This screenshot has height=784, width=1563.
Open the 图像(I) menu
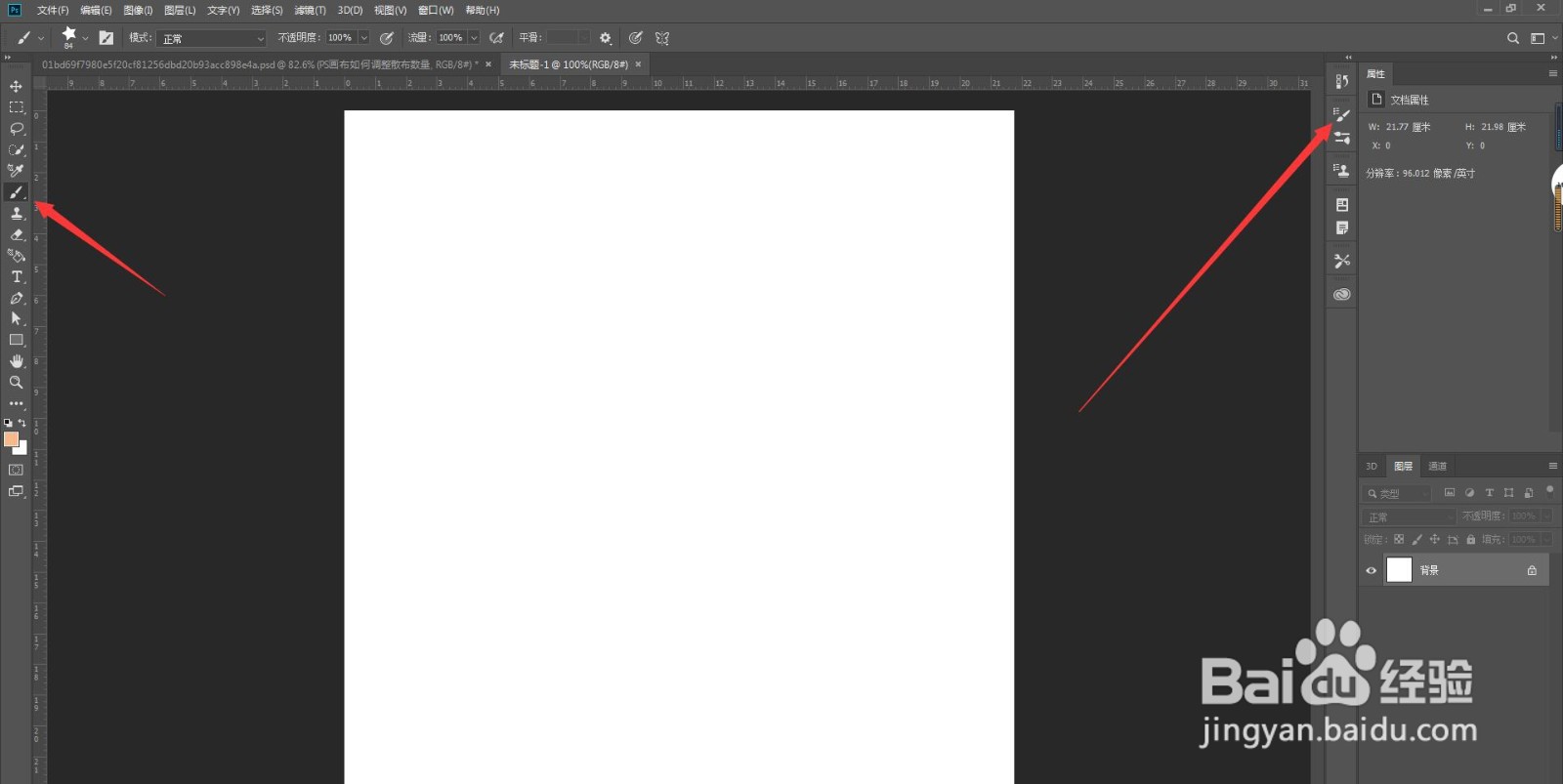pyautogui.click(x=138, y=10)
